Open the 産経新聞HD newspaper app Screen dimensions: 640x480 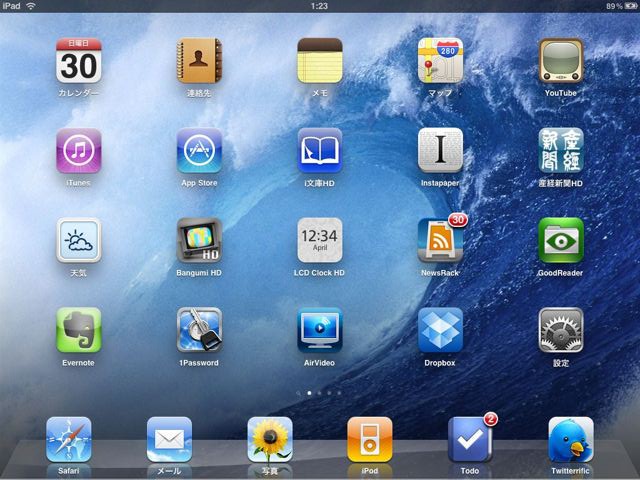(561, 151)
